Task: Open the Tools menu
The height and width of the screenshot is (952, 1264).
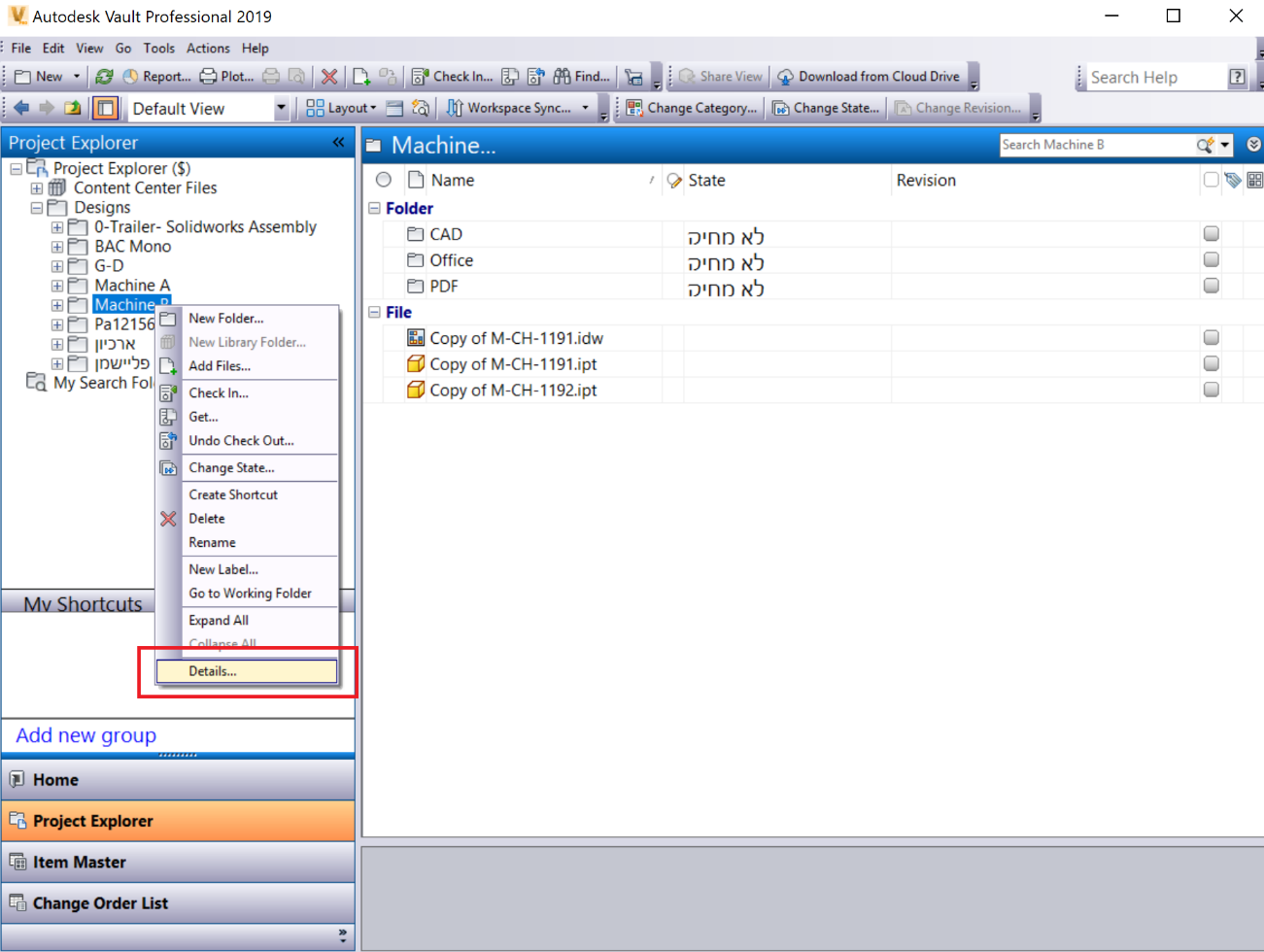Action: point(158,48)
